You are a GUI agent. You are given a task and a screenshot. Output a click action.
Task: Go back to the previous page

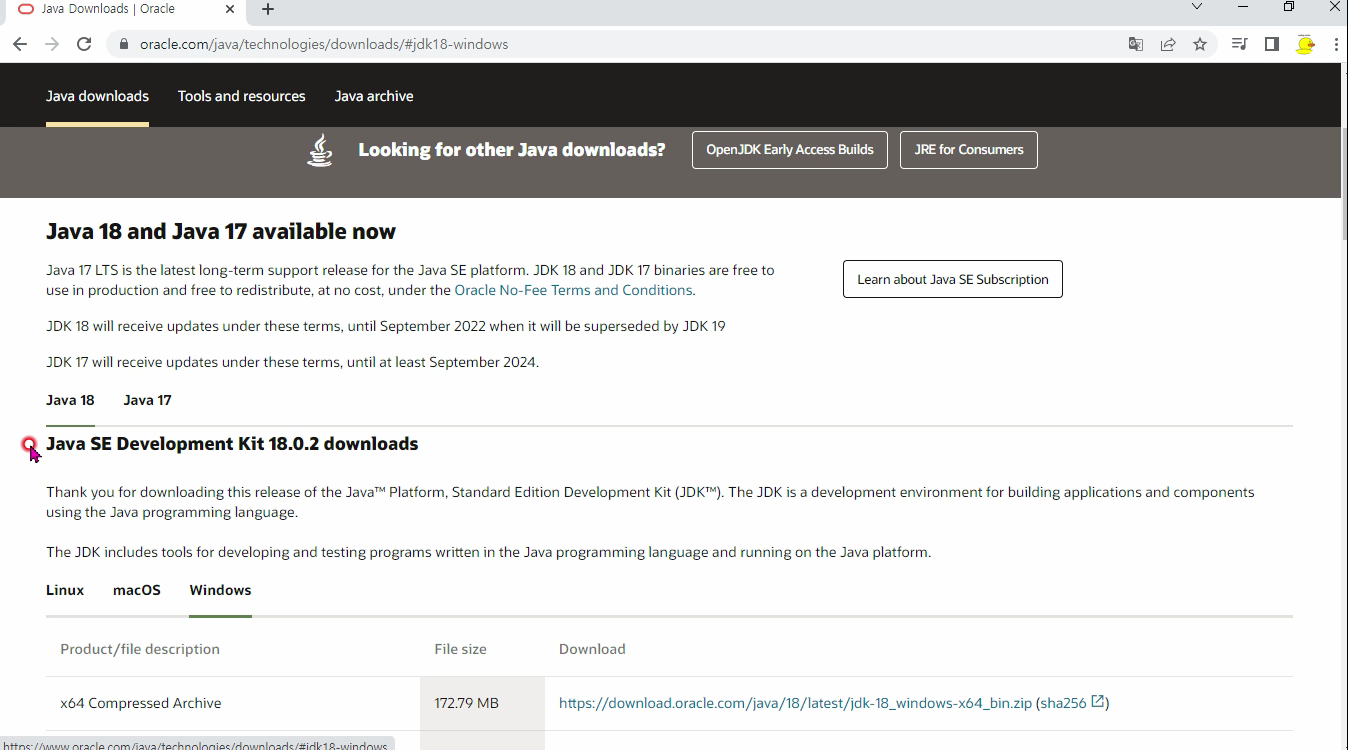pyautogui.click(x=20, y=44)
